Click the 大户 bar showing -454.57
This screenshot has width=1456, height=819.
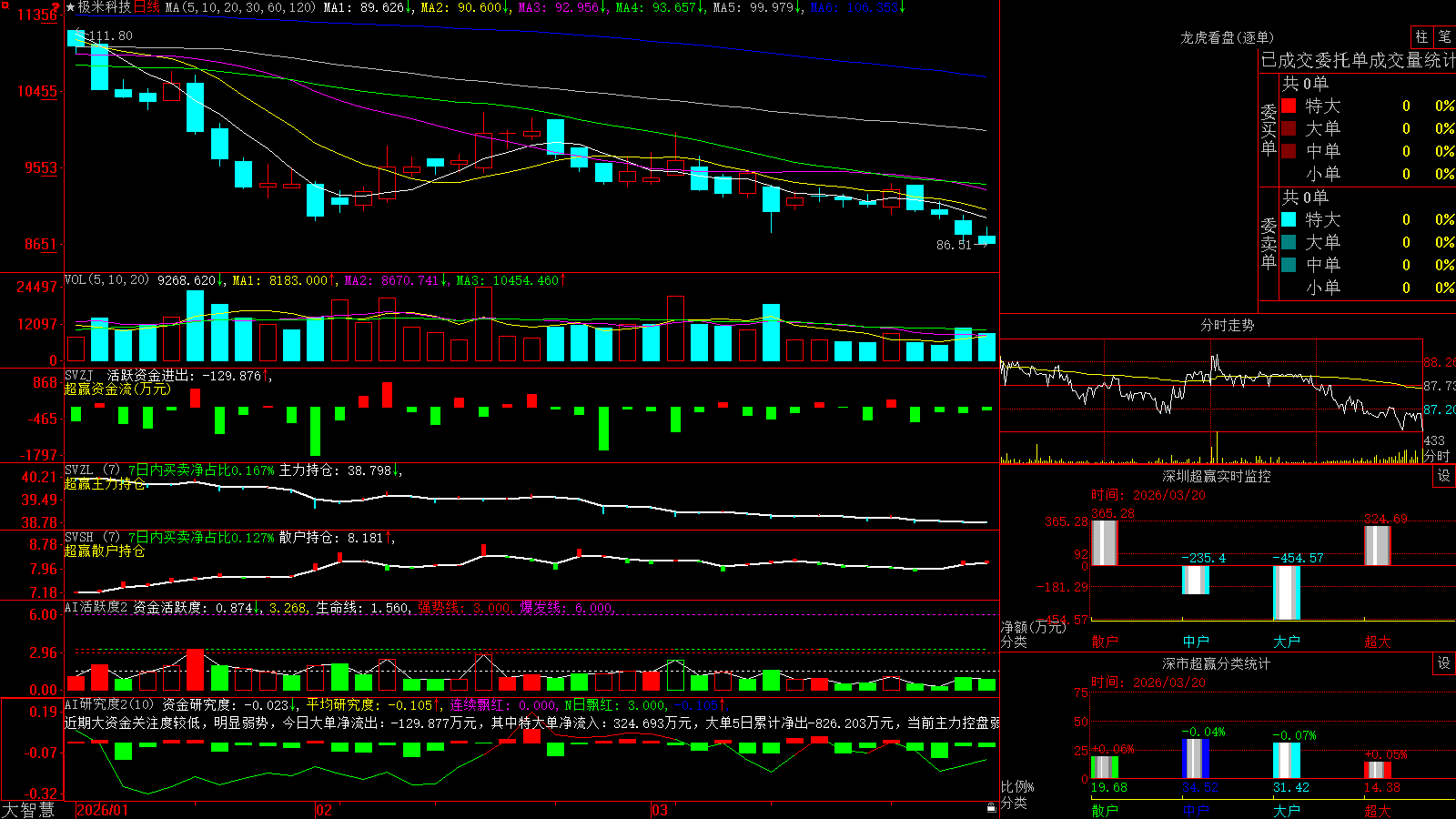[x=1286, y=592]
